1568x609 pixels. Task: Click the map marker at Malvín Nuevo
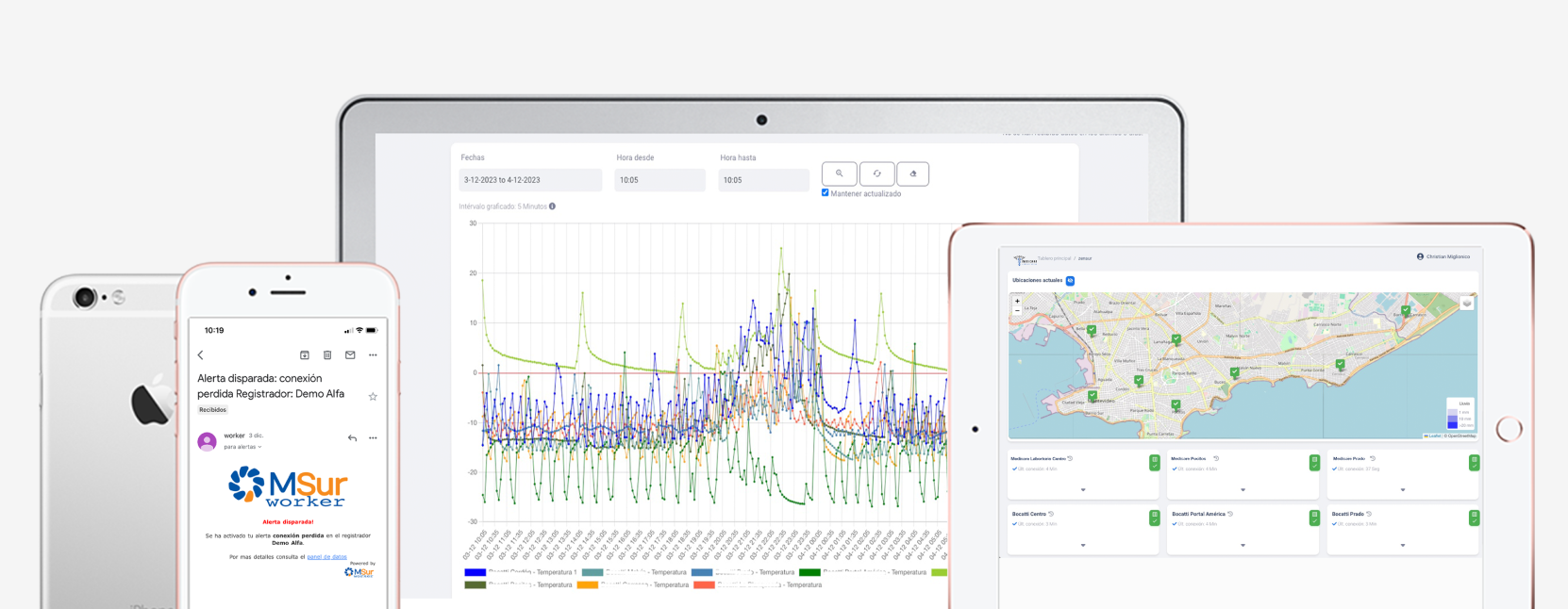click(1234, 373)
